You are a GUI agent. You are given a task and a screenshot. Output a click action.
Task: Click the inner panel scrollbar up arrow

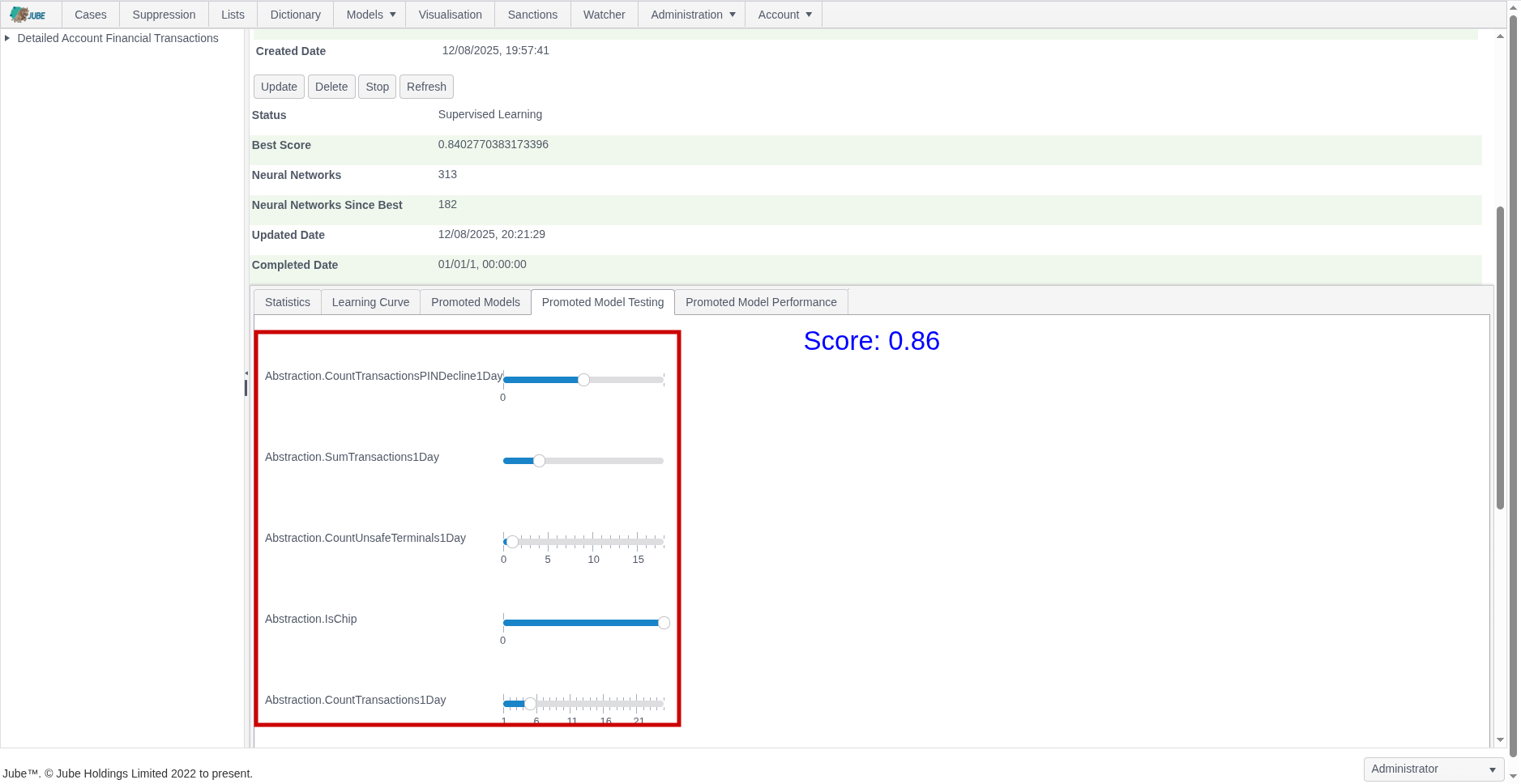point(1500,36)
